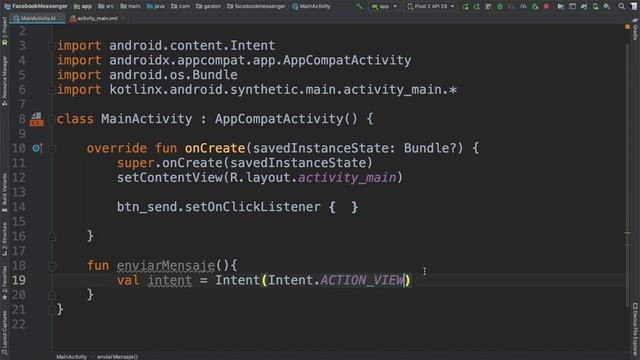Switch to the activity_main.xml editor tab
640x360 pixels.
point(94,18)
